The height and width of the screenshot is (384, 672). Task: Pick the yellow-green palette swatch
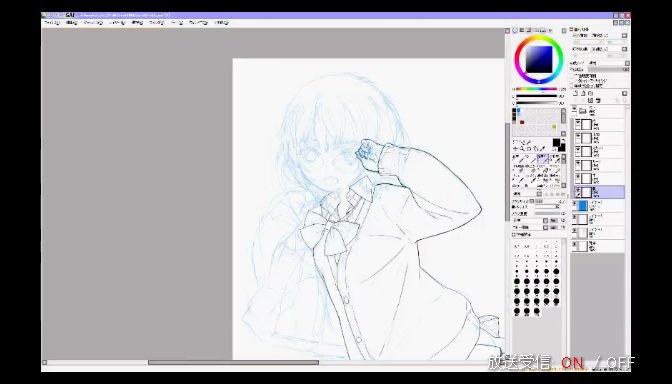point(554,126)
